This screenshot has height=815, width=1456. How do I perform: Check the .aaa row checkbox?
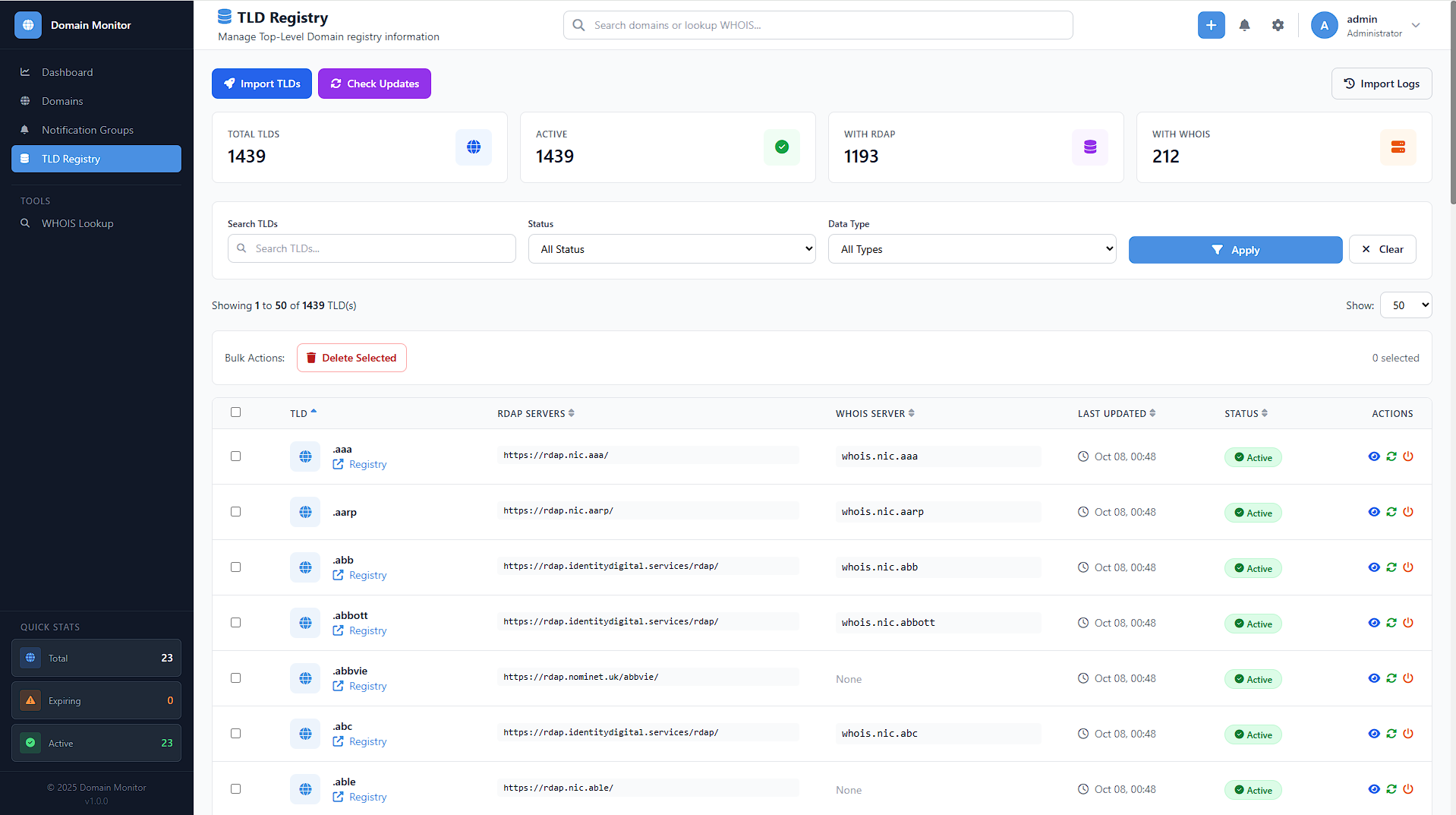coord(235,456)
